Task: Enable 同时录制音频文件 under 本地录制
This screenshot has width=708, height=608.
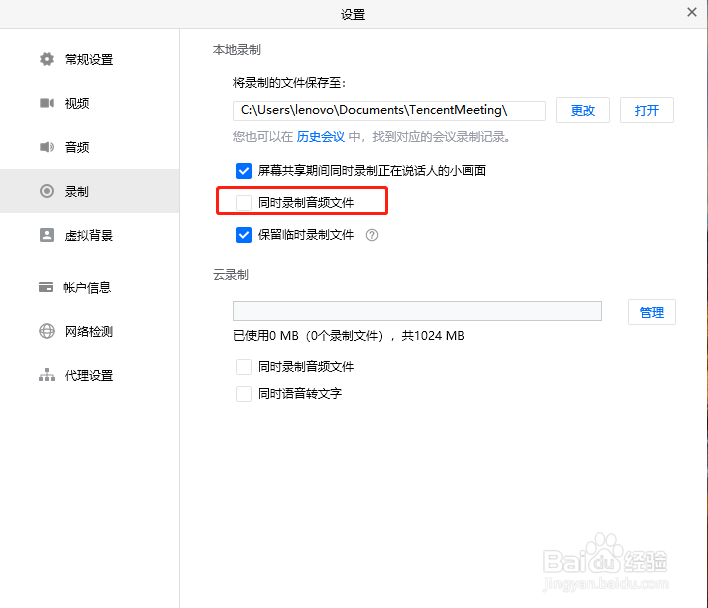Action: tap(244, 203)
